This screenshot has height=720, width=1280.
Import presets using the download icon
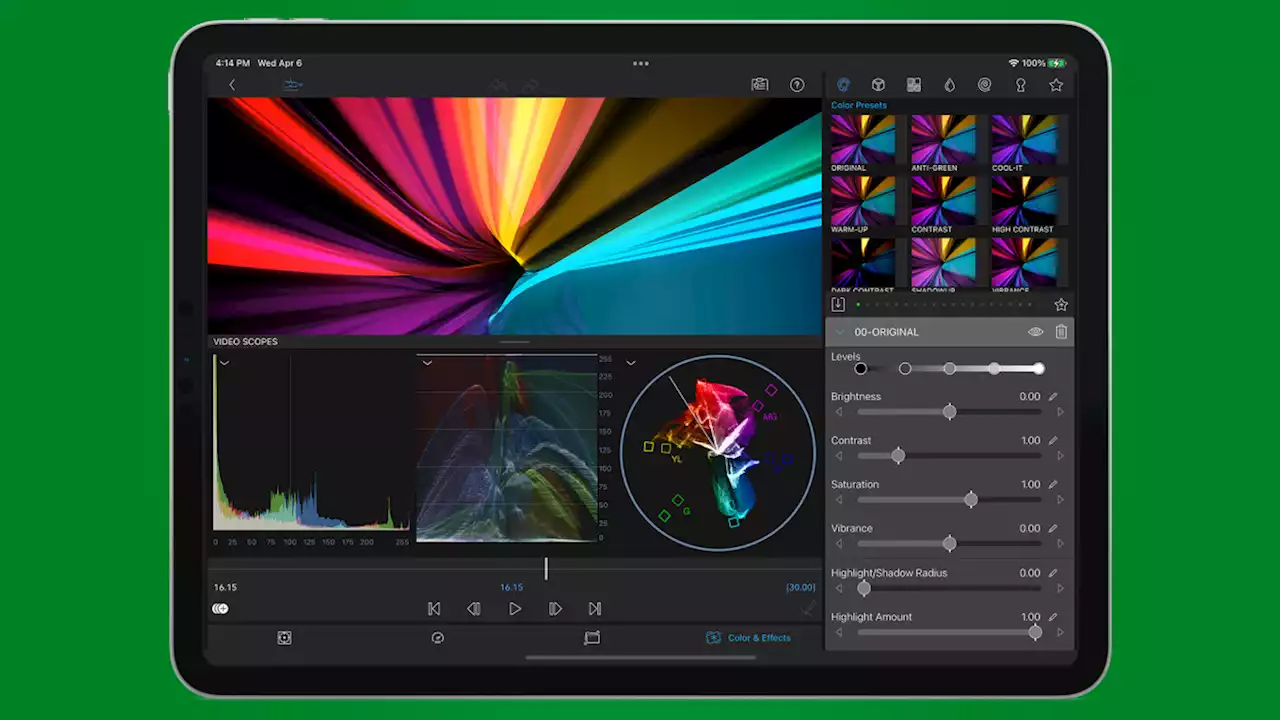click(838, 304)
